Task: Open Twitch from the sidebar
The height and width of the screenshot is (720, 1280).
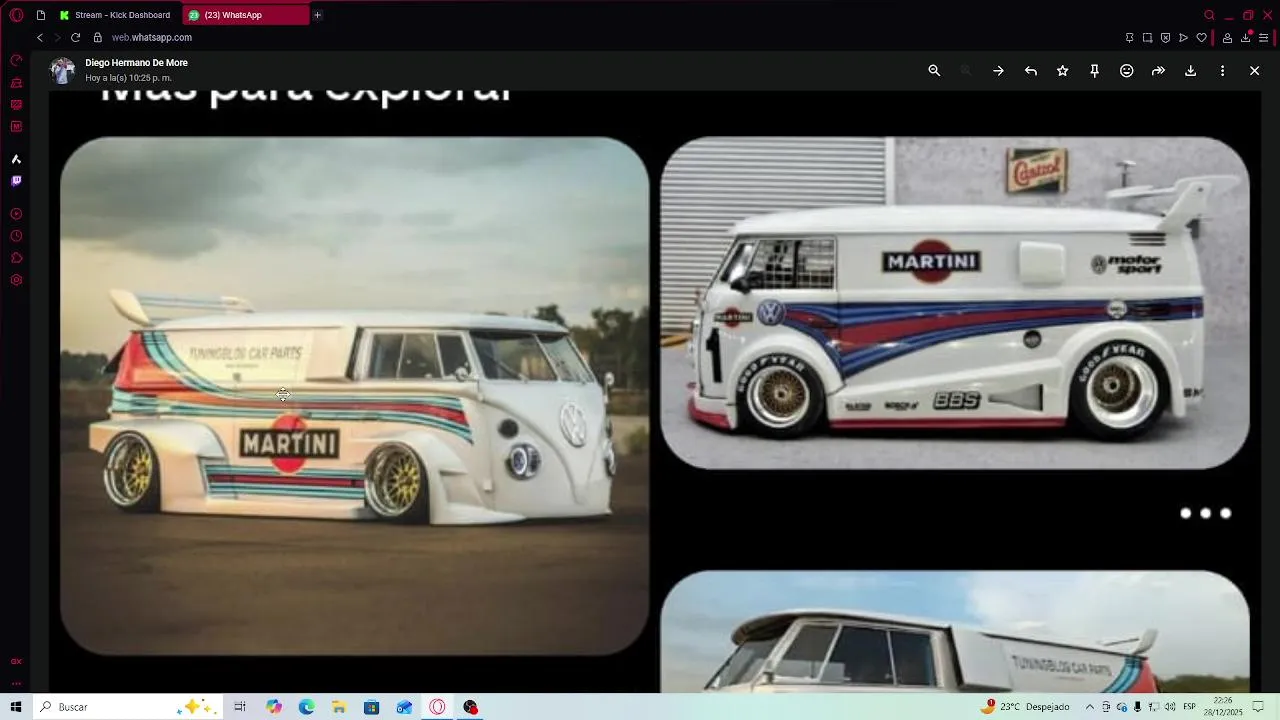Action: 16,181
